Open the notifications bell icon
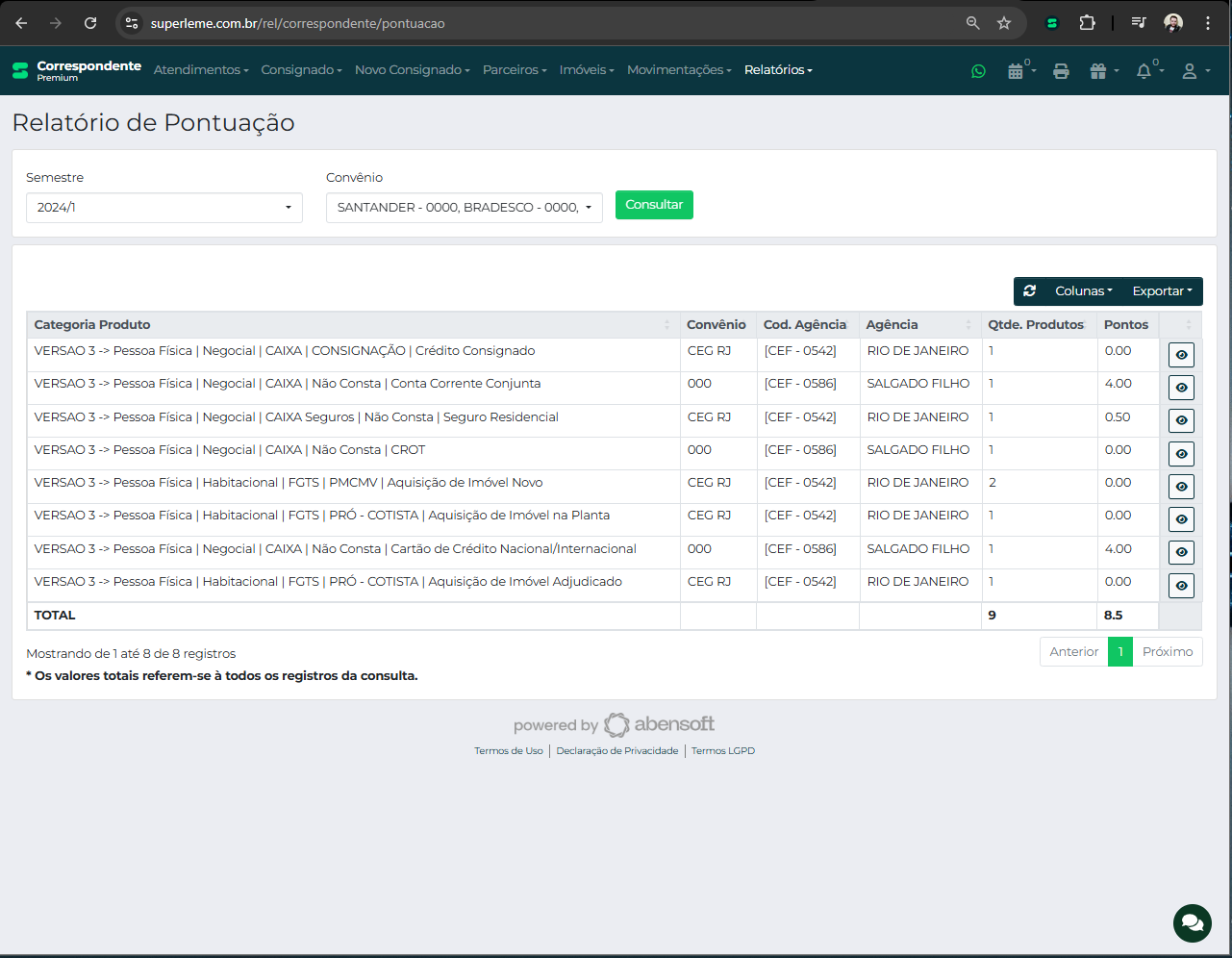1232x958 pixels. [x=1144, y=71]
